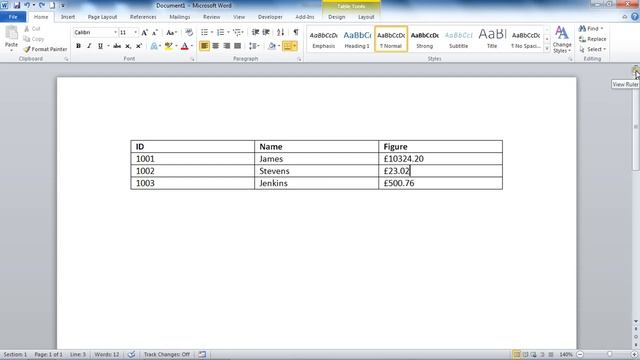Click the Font Color button
This screenshot has height=360, width=640.
click(x=184, y=46)
